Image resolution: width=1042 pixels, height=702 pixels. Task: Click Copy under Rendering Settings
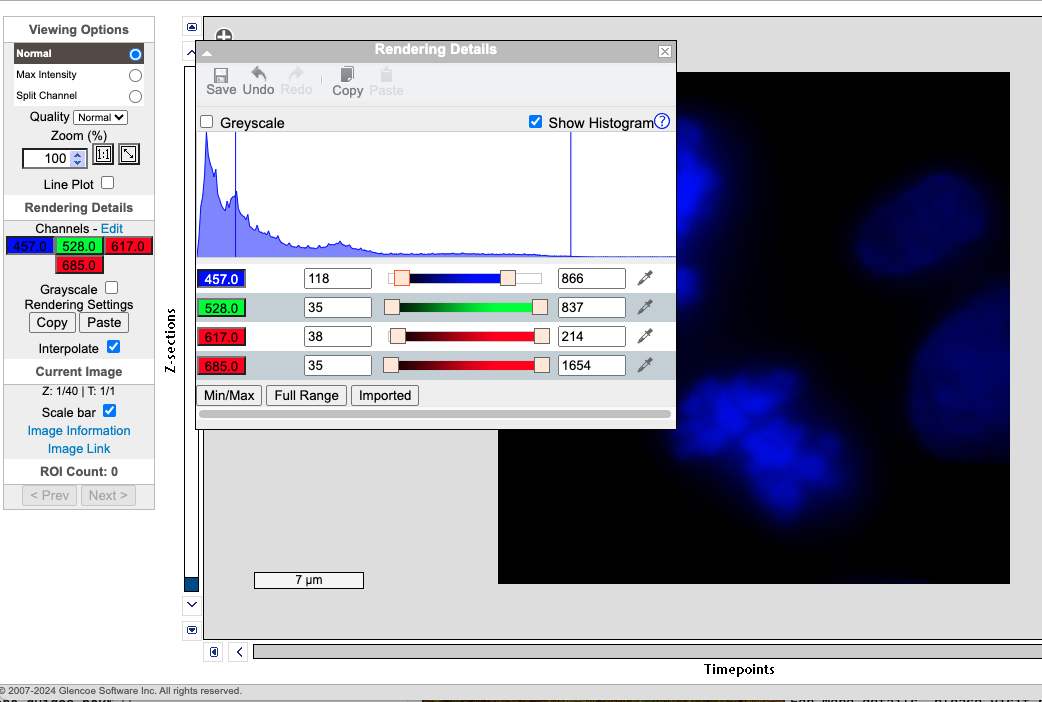52,322
